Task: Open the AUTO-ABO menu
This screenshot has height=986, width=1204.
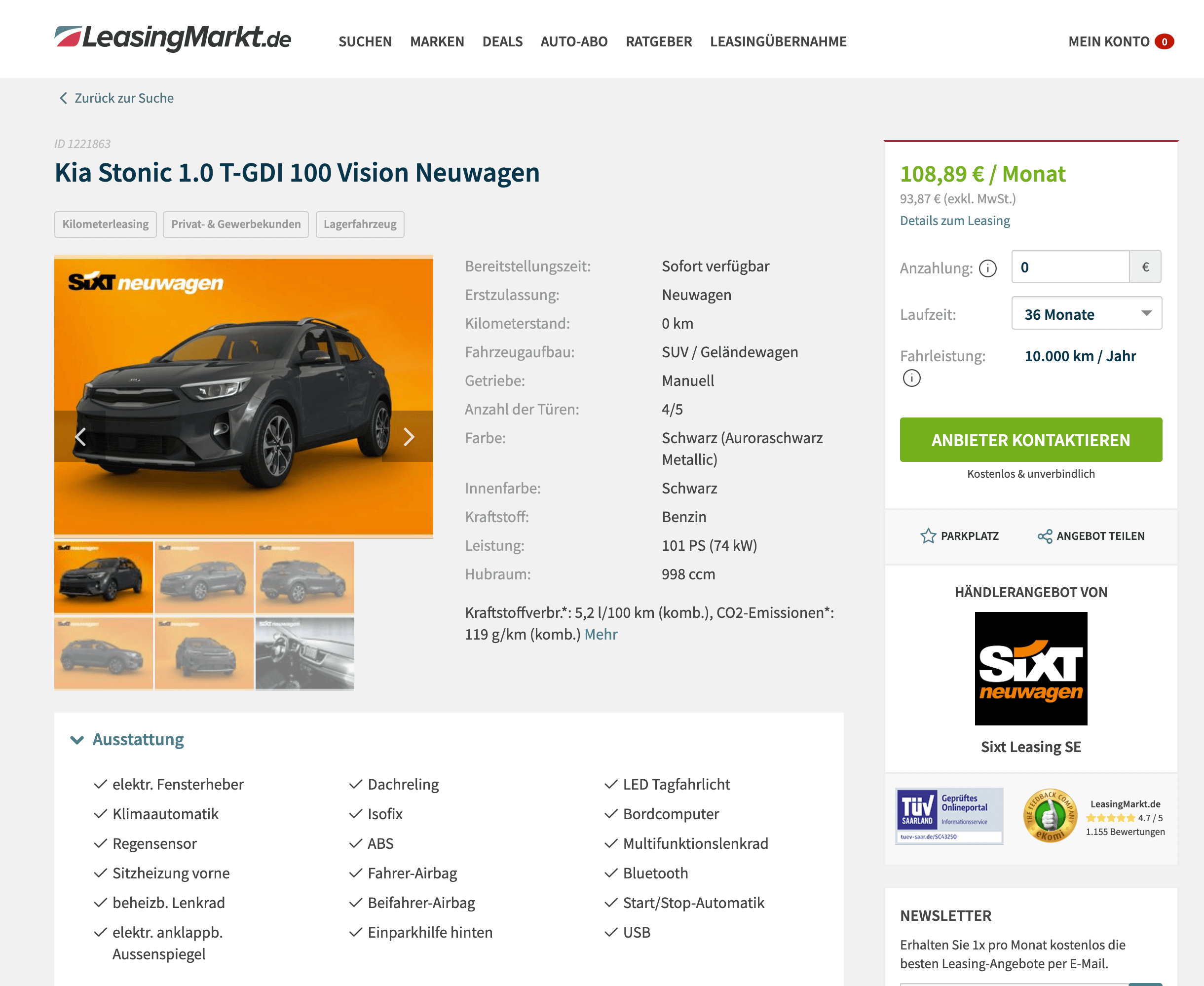Action: click(x=573, y=41)
